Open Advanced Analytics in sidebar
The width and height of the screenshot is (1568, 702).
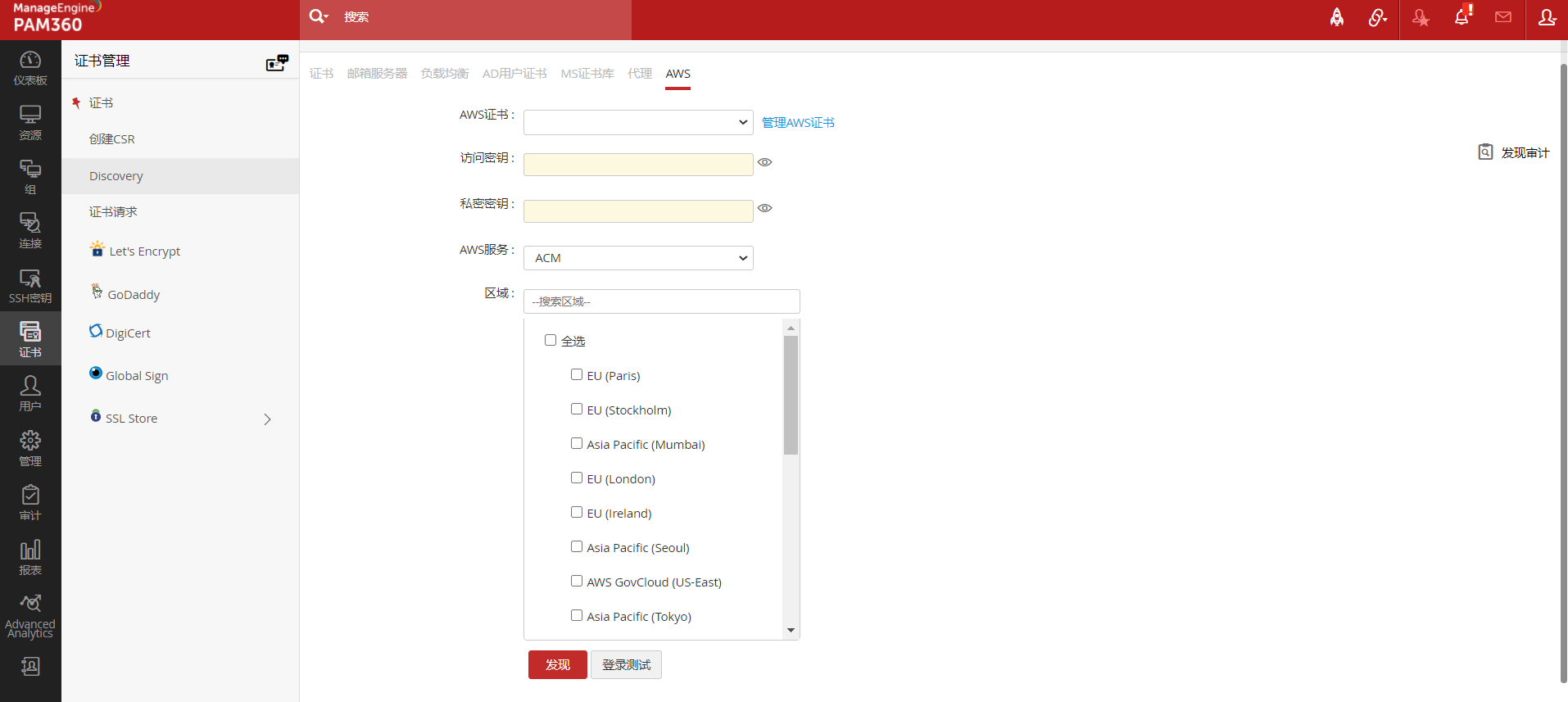coord(30,616)
